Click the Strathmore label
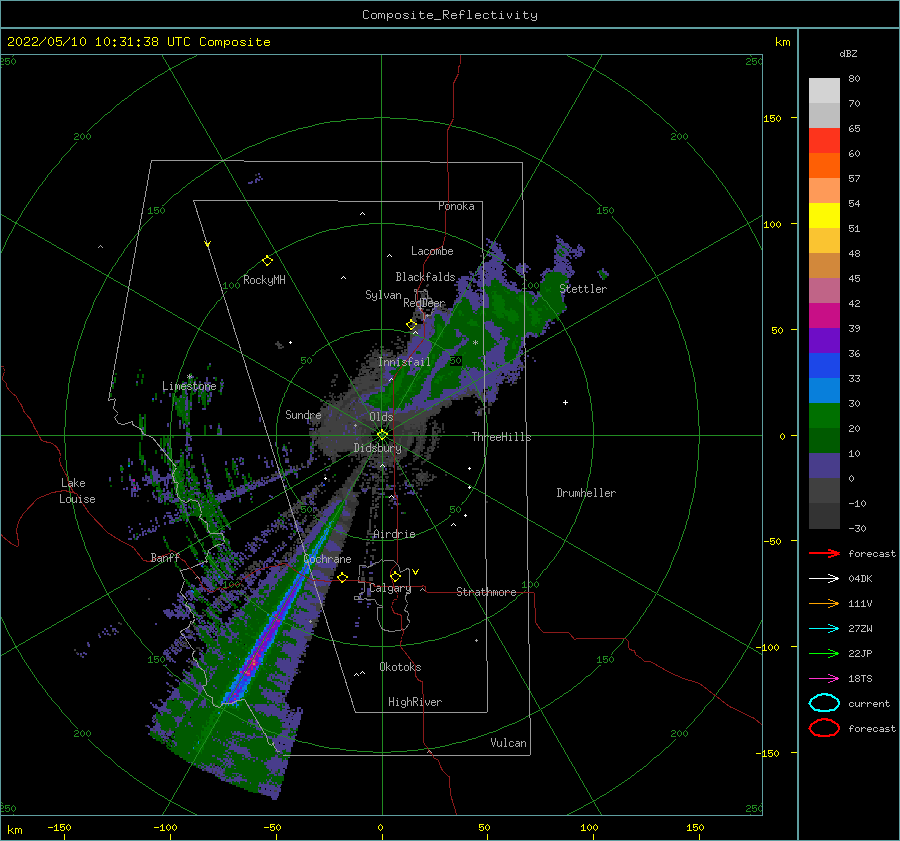Image resolution: width=900 pixels, height=841 pixels. (x=486, y=592)
